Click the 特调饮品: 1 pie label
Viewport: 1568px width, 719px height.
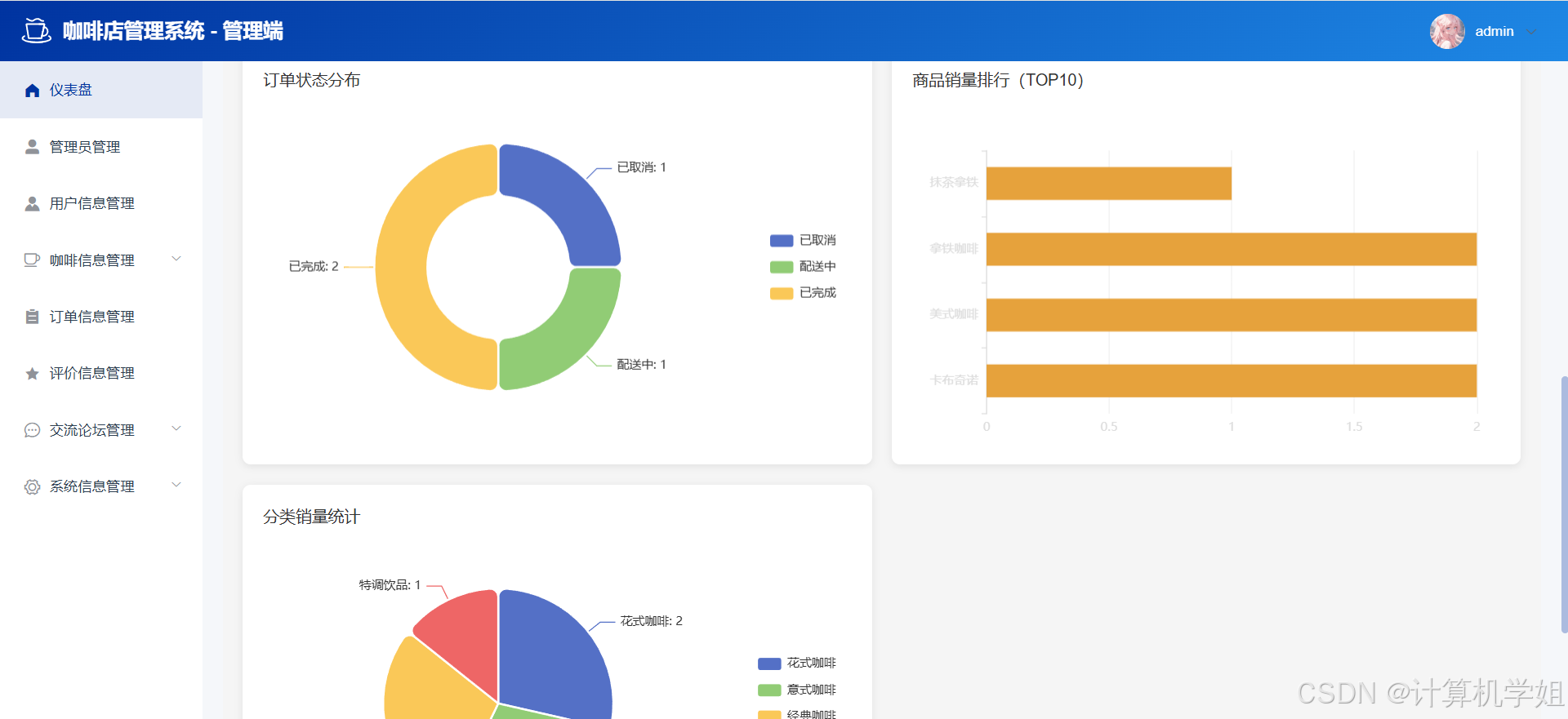(390, 584)
